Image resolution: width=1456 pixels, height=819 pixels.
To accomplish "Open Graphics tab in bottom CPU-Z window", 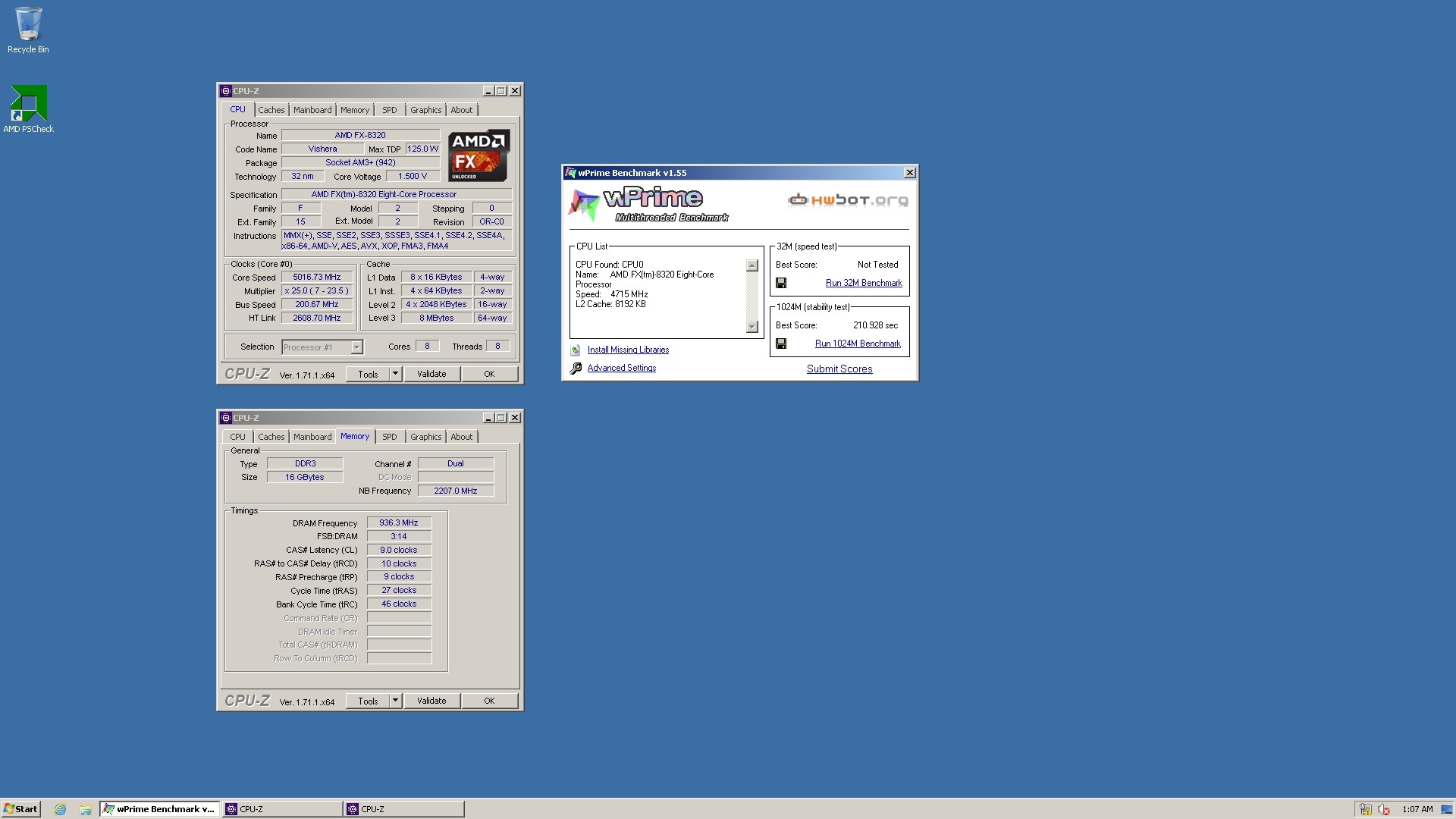I will tap(425, 437).
